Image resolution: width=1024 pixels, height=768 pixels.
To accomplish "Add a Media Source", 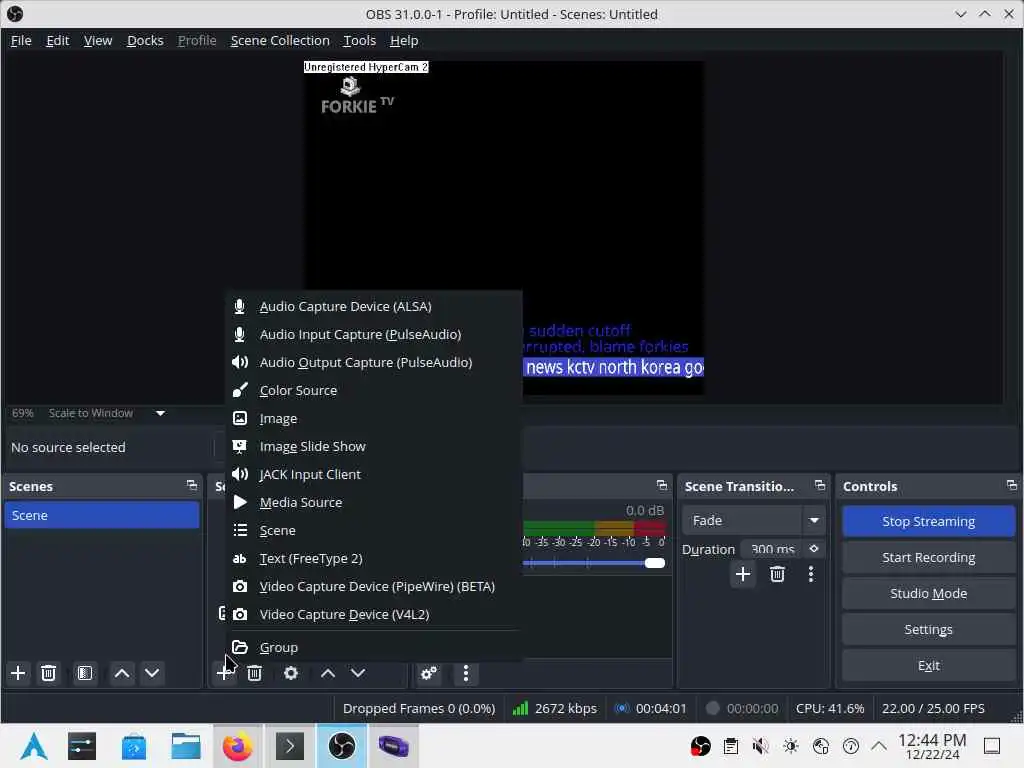I will [x=374, y=503].
